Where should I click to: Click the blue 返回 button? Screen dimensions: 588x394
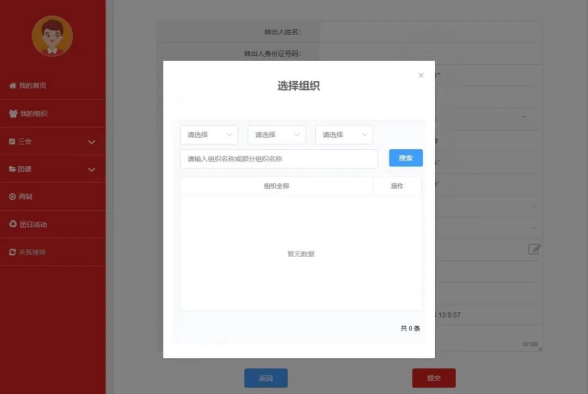[x=266, y=378]
